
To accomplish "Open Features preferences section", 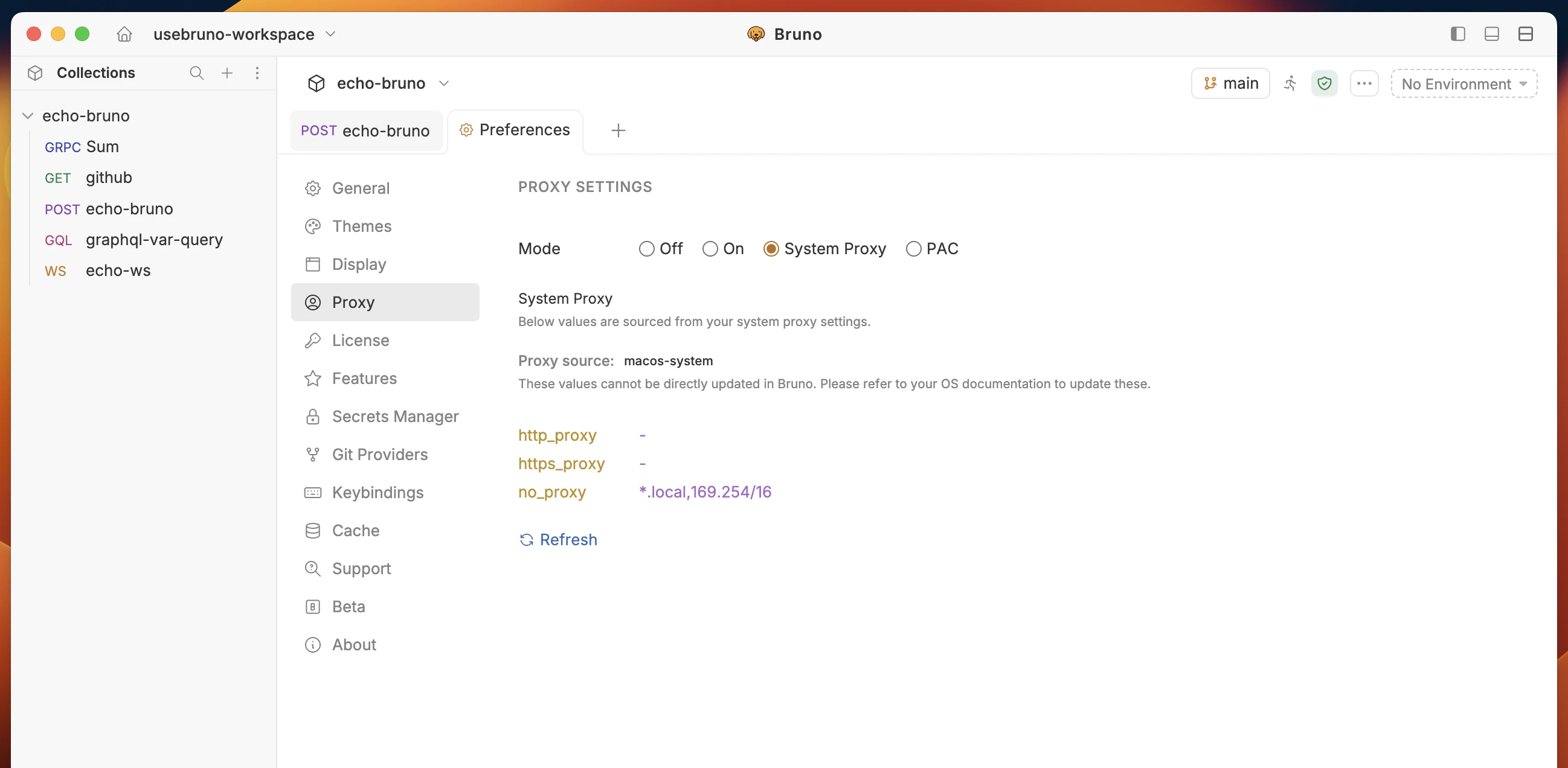I will [x=385, y=379].
